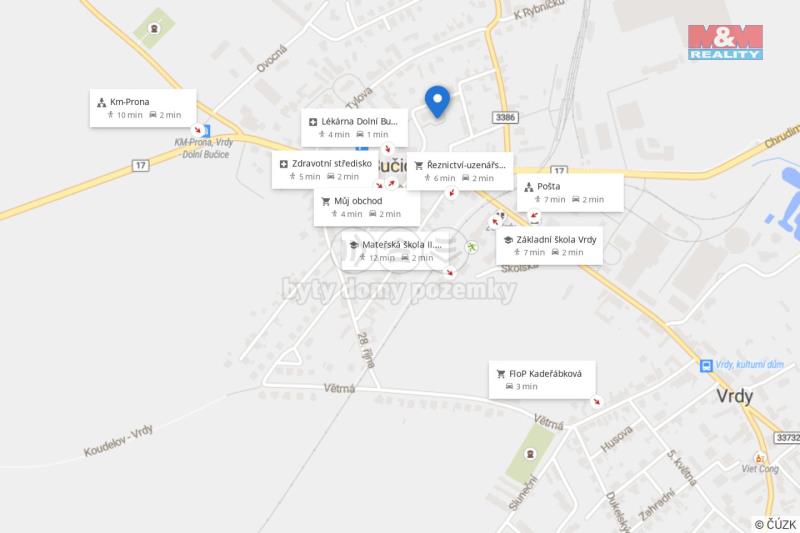This screenshot has width=800, height=533.
Task: Select the Můj obchod shop card
Action: (x=367, y=207)
